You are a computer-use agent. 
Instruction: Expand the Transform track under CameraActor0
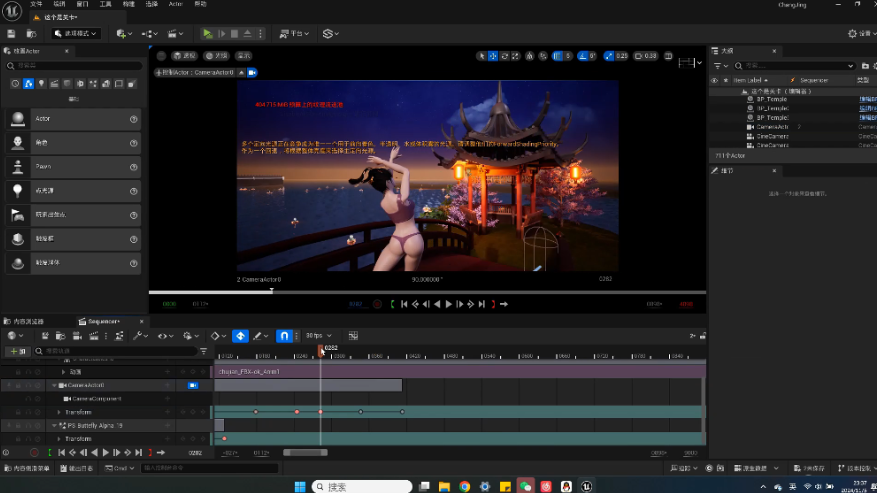(59, 412)
